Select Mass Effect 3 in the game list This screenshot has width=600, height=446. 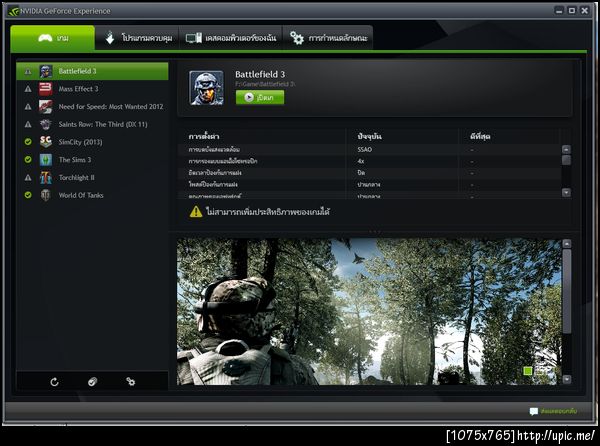[x=92, y=89]
